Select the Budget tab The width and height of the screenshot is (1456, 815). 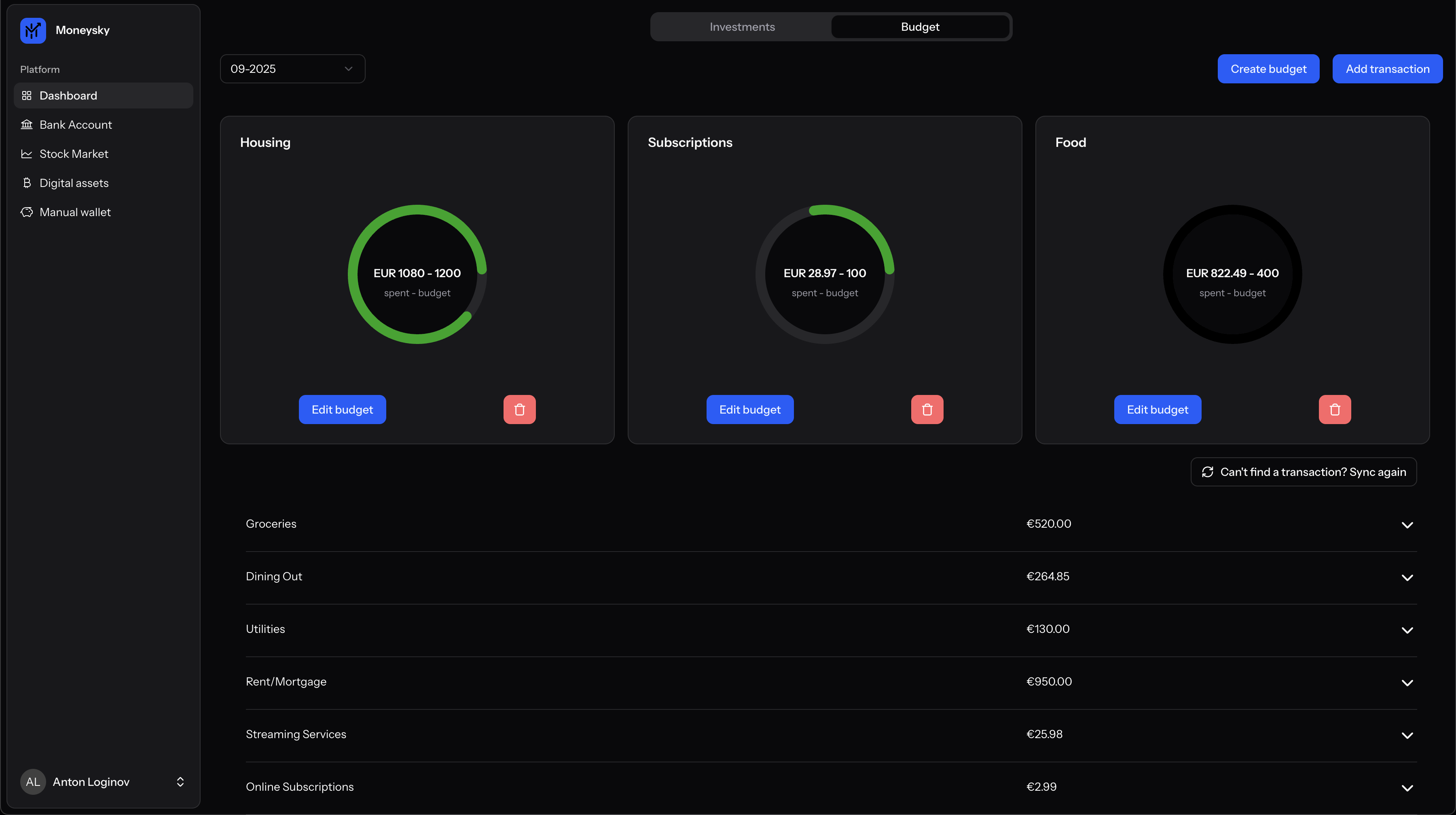pyautogui.click(x=920, y=27)
